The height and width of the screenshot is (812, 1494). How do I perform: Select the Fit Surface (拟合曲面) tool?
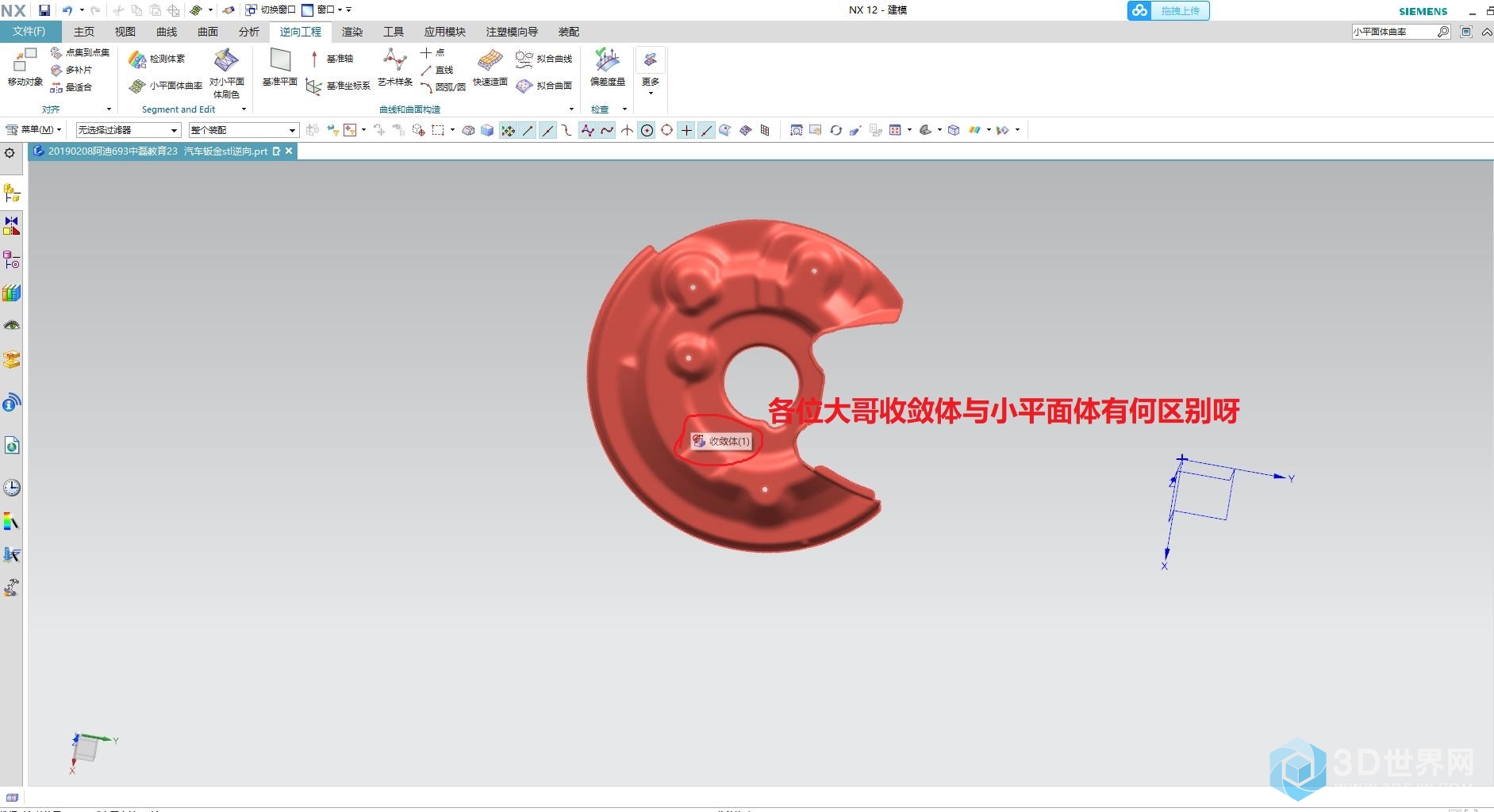544,86
